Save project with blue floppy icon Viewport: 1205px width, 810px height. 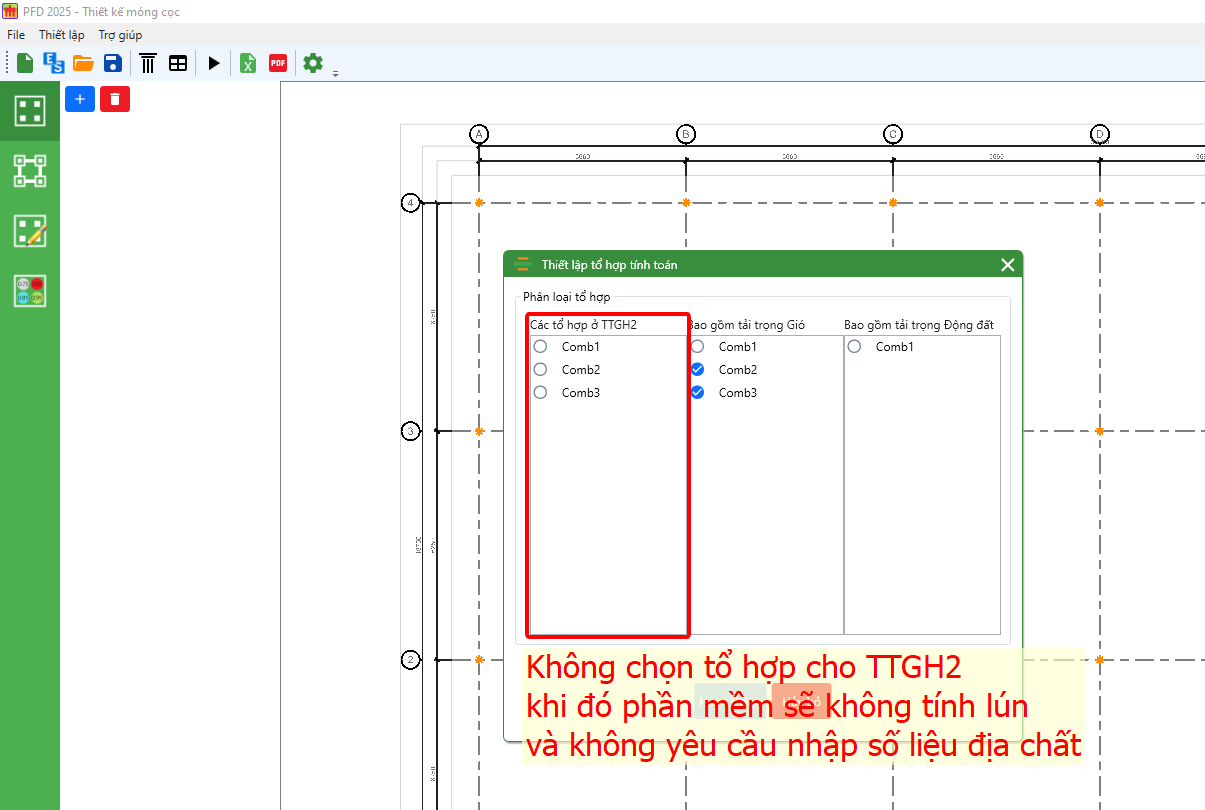(x=113, y=63)
